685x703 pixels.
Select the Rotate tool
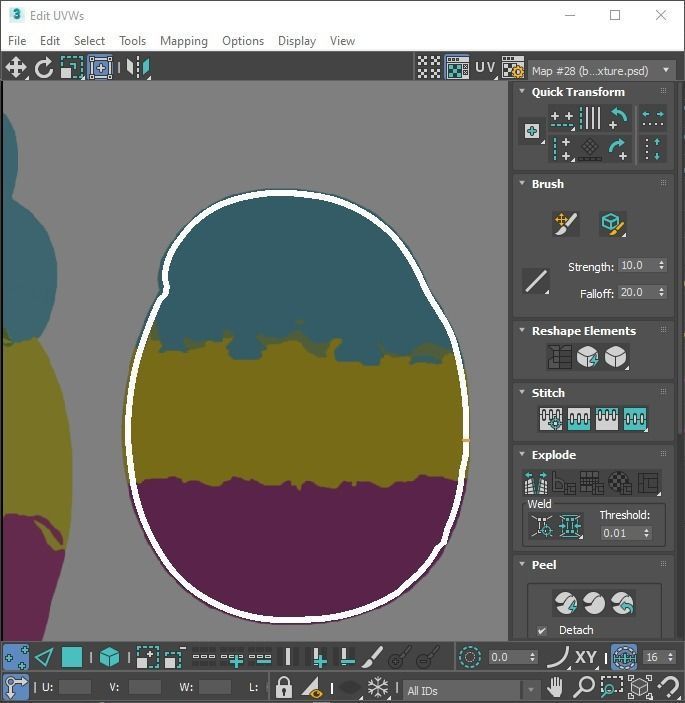tap(43, 68)
